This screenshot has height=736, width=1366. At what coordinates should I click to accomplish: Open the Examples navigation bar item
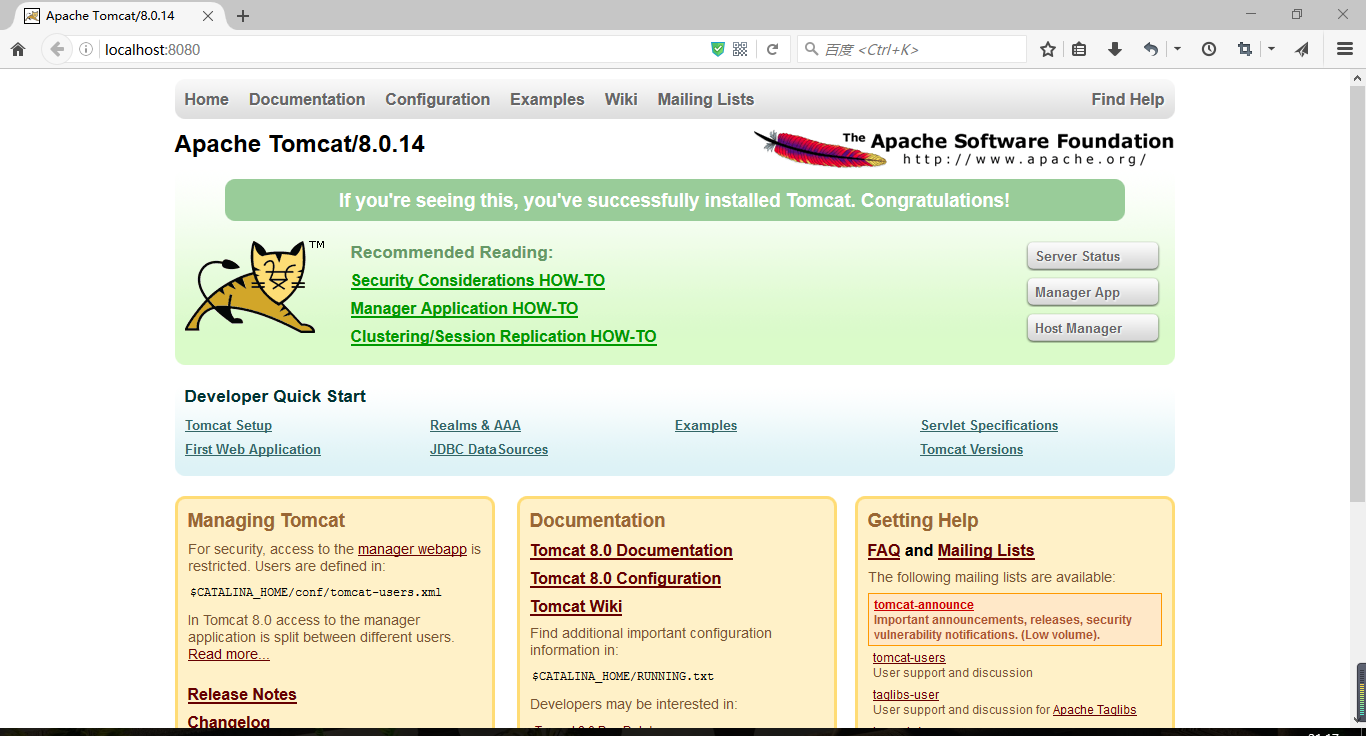pos(547,99)
